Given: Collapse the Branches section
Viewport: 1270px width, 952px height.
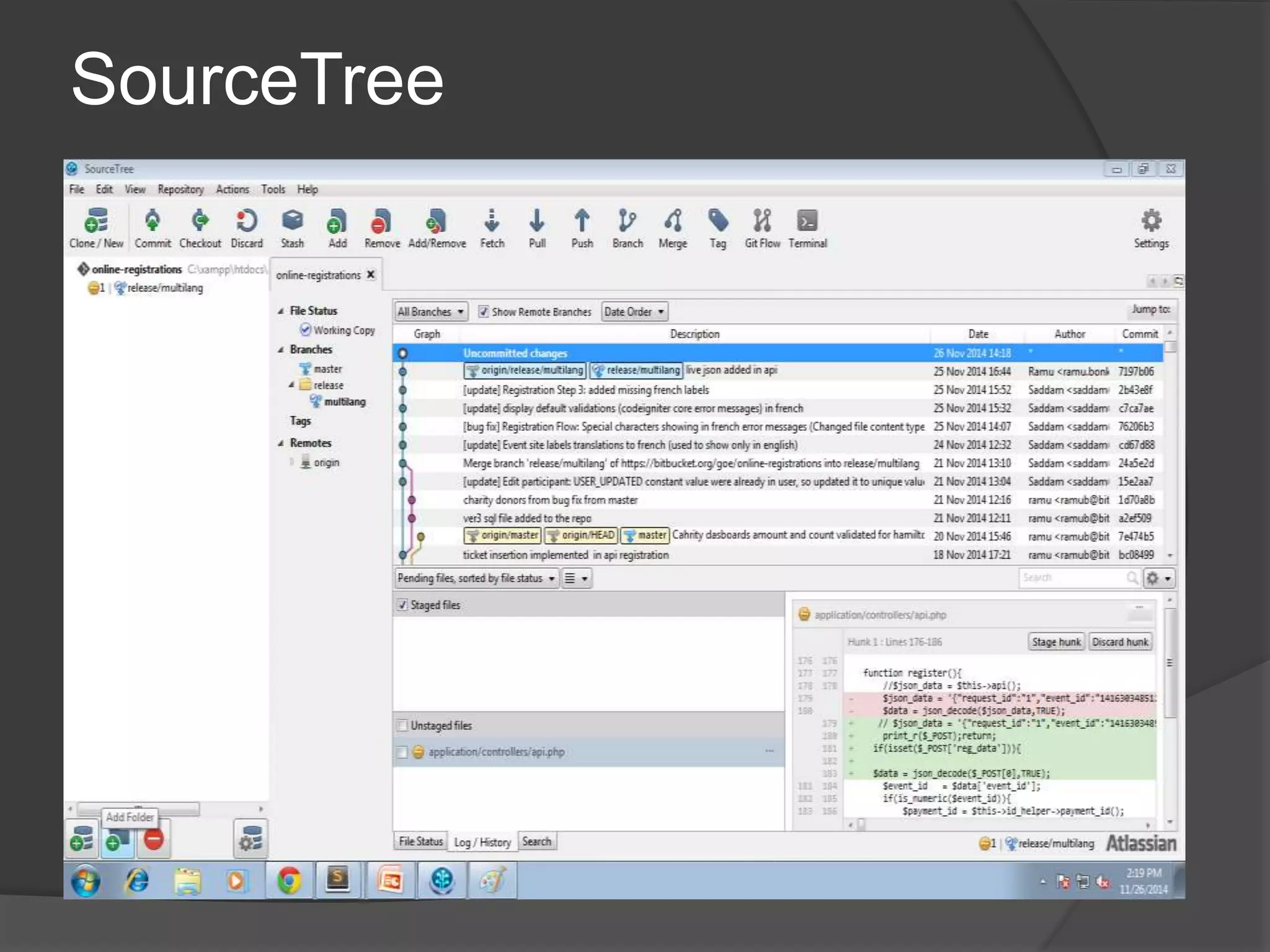Looking at the screenshot, I should (281, 350).
